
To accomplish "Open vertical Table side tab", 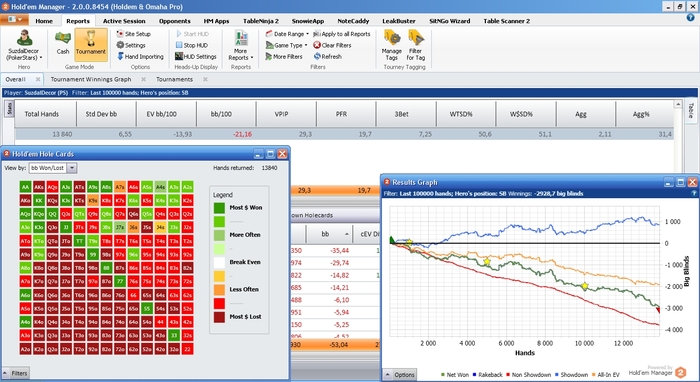I will pos(691,110).
